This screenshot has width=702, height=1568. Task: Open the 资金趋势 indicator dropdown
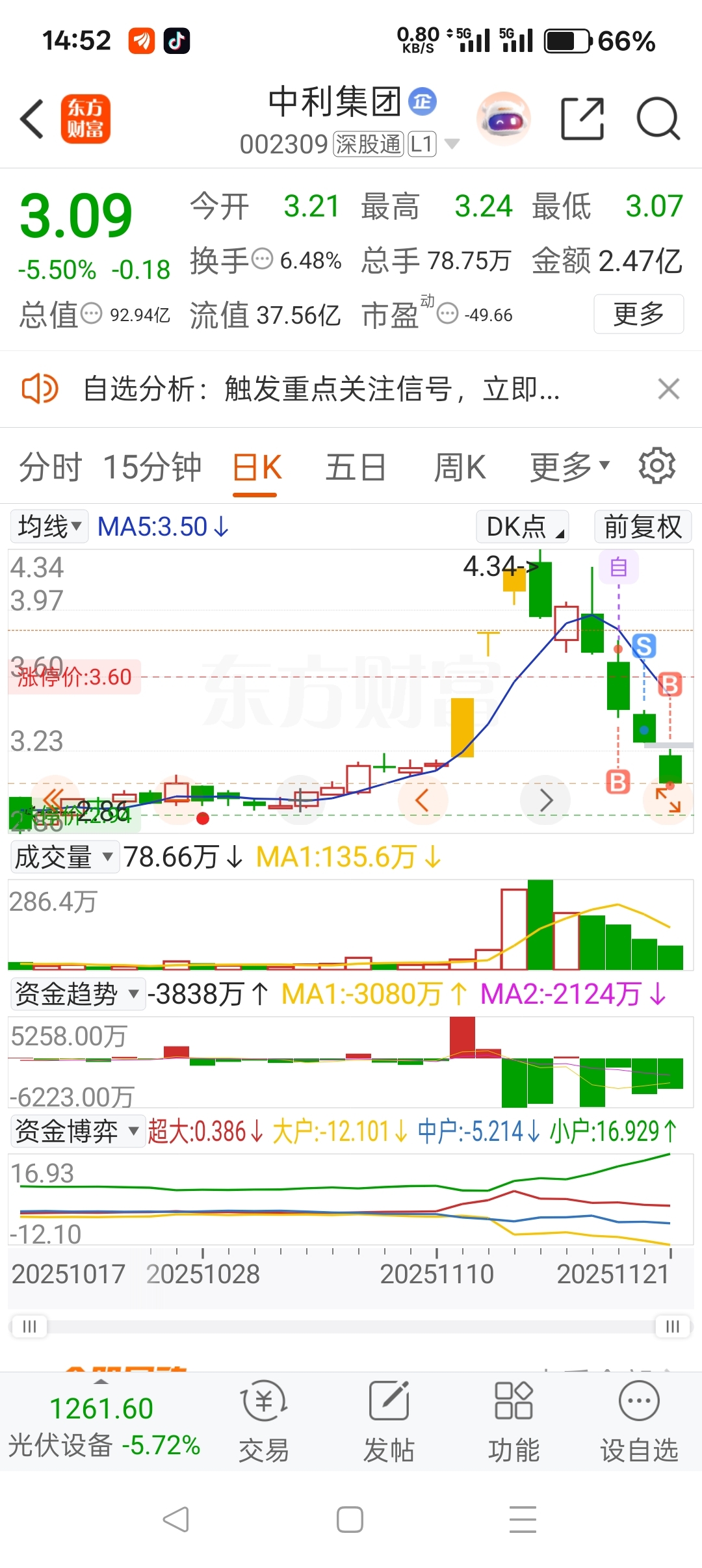click(x=77, y=994)
